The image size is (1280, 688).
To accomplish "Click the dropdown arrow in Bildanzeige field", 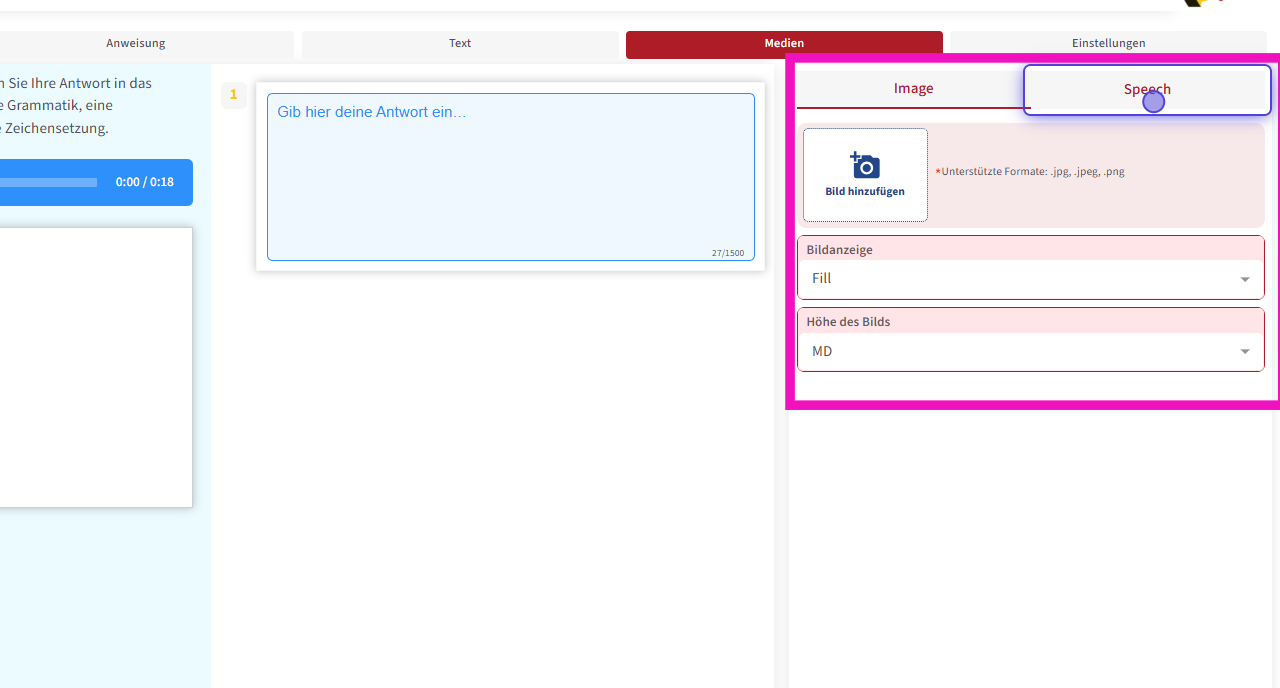I will [1245, 280].
